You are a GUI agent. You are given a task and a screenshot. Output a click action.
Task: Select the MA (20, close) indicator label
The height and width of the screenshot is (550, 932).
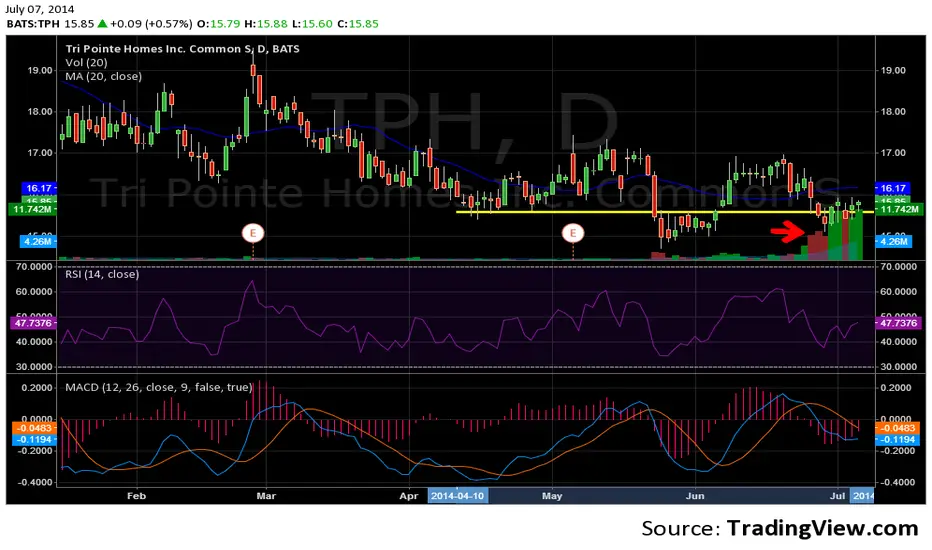(x=103, y=76)
